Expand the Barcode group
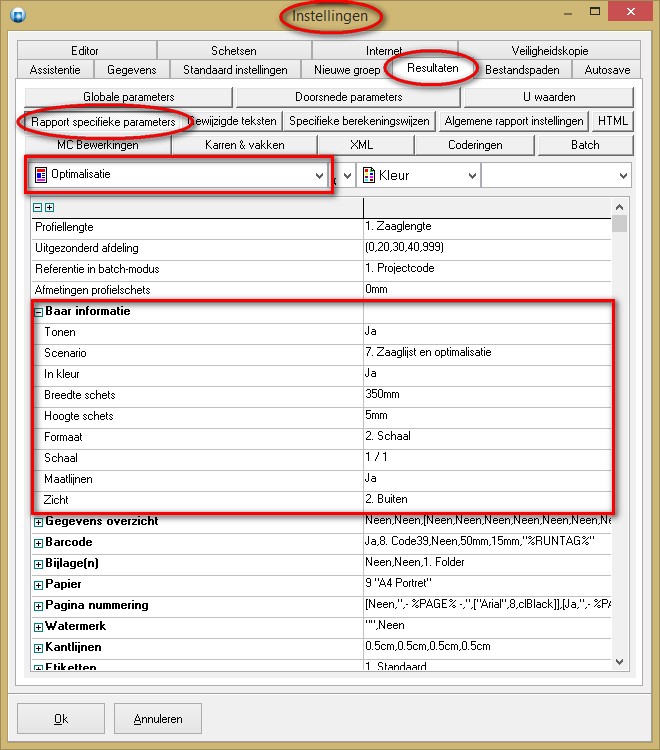The image size is (660, 750). (x=38, y=543)
